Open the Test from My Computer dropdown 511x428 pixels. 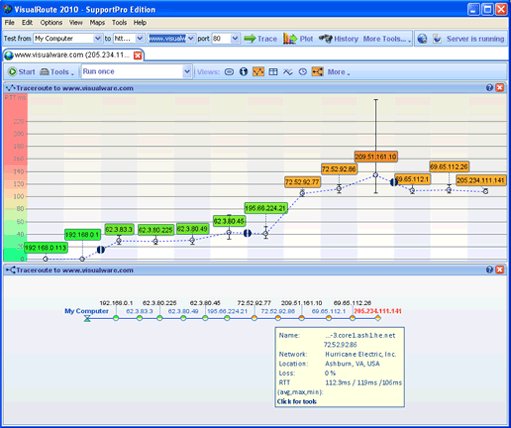[97, 39]
